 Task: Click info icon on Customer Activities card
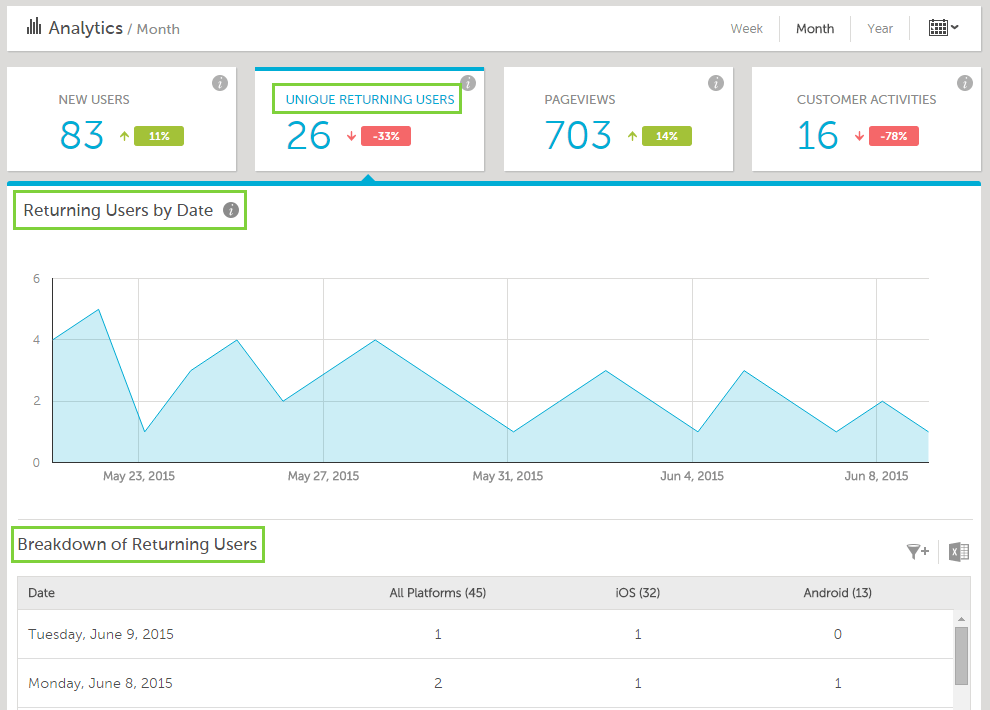pos(965,83)
